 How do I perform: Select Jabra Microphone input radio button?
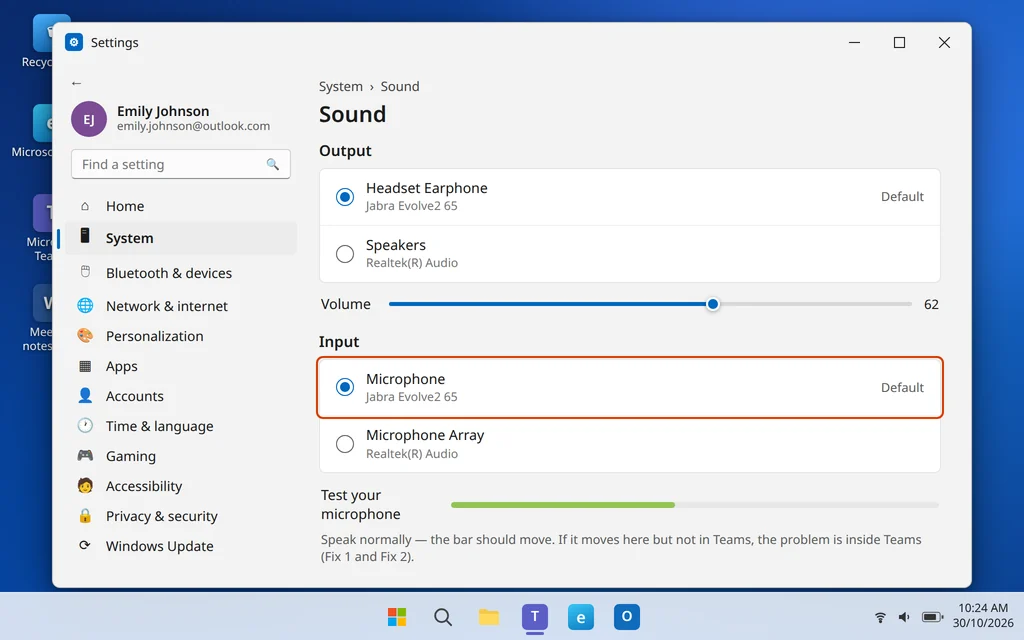click(345, 387)
